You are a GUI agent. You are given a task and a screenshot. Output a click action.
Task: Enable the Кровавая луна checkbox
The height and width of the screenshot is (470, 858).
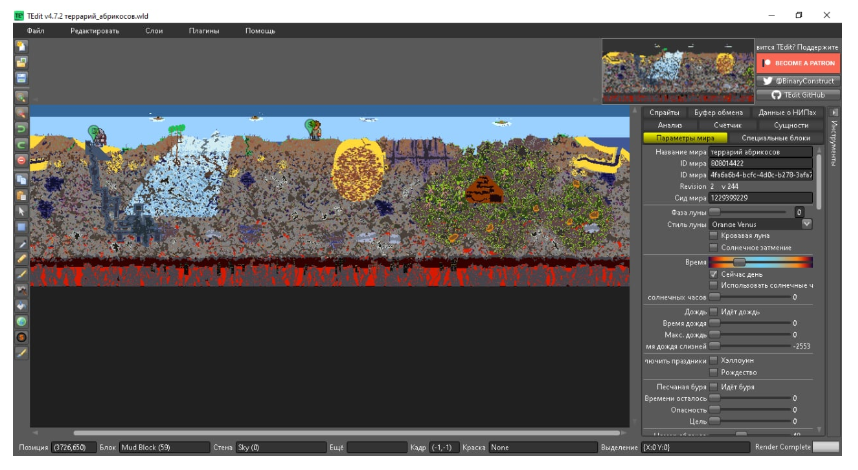coord(714,236)
